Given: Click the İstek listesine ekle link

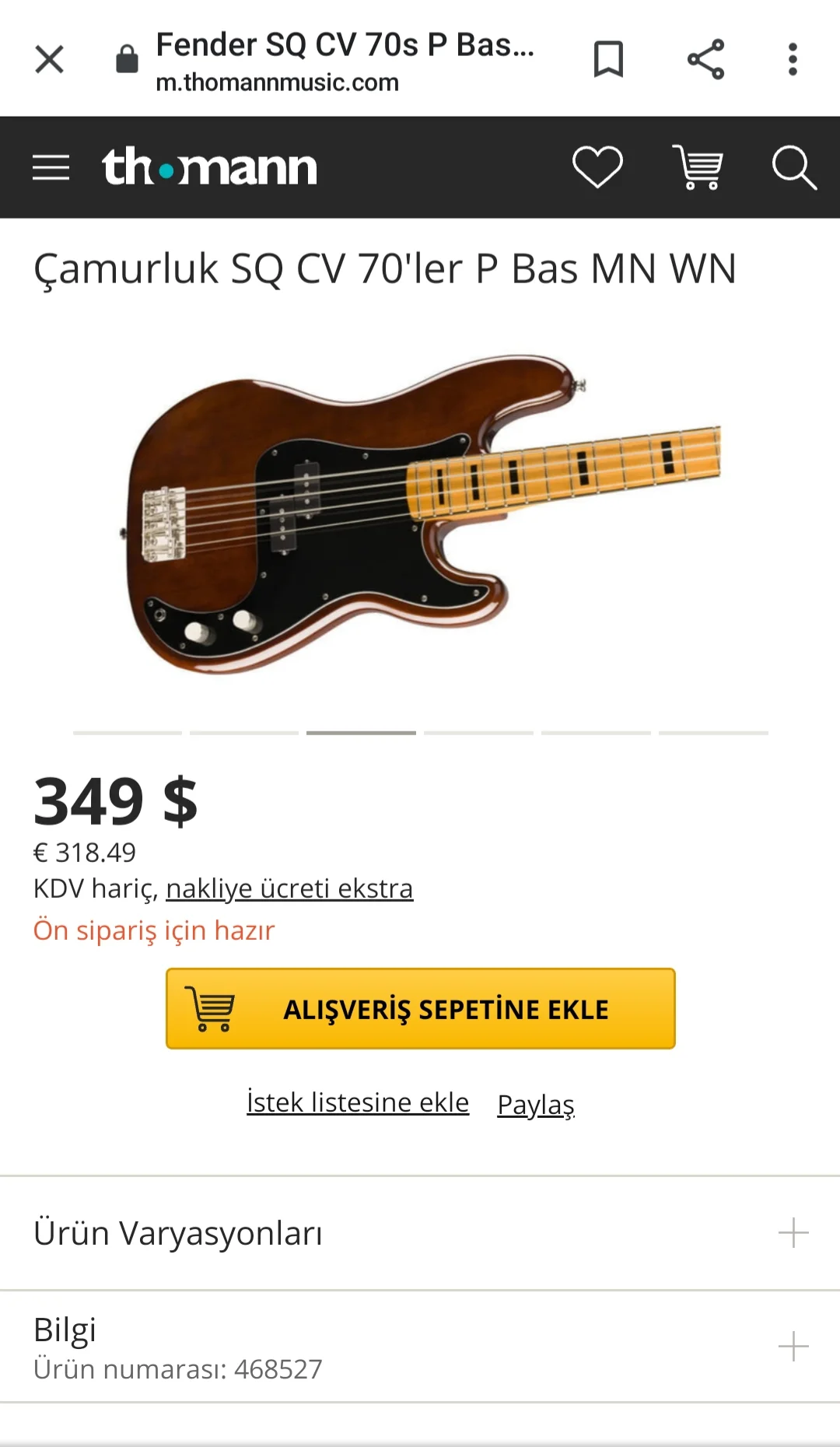Looking at the screenshot, I should click(358, 1102).
